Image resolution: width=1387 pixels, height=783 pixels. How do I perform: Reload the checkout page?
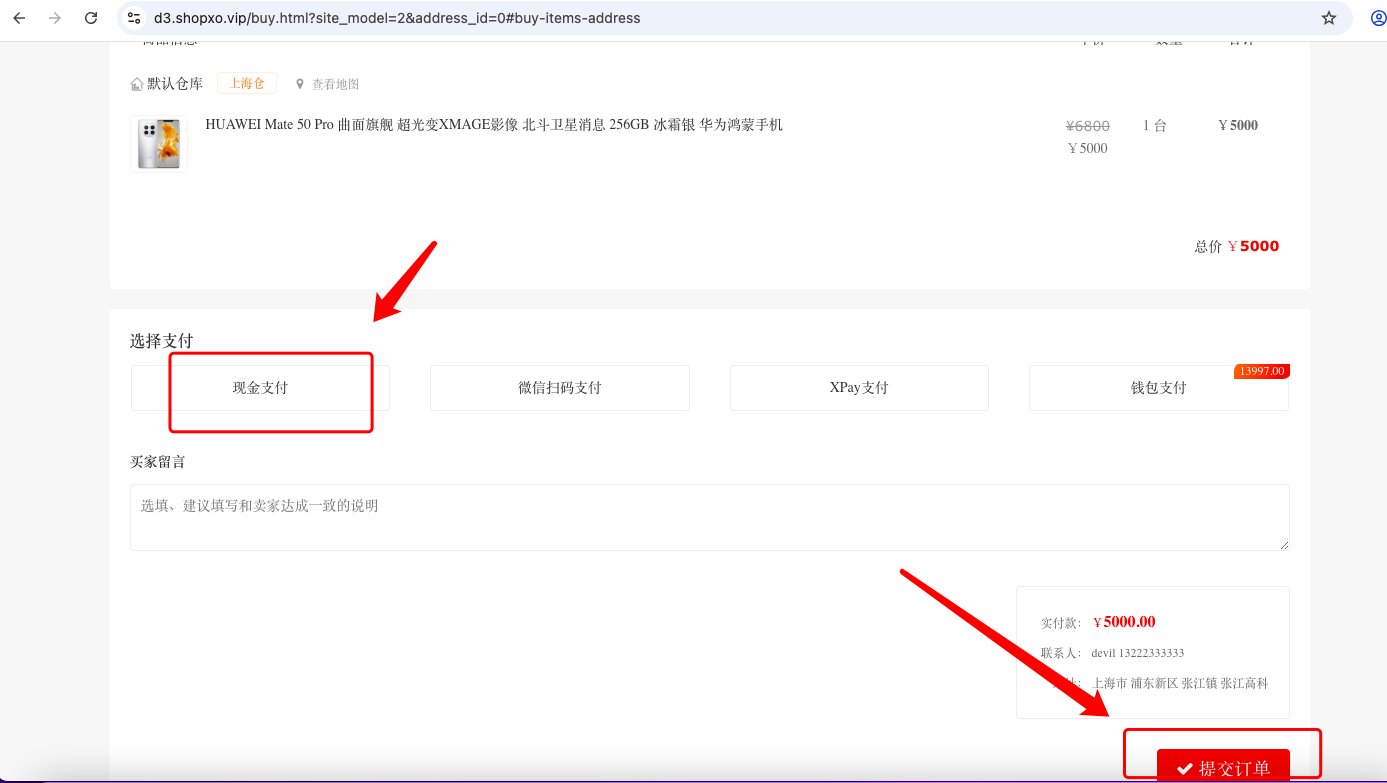coord(91,18)
